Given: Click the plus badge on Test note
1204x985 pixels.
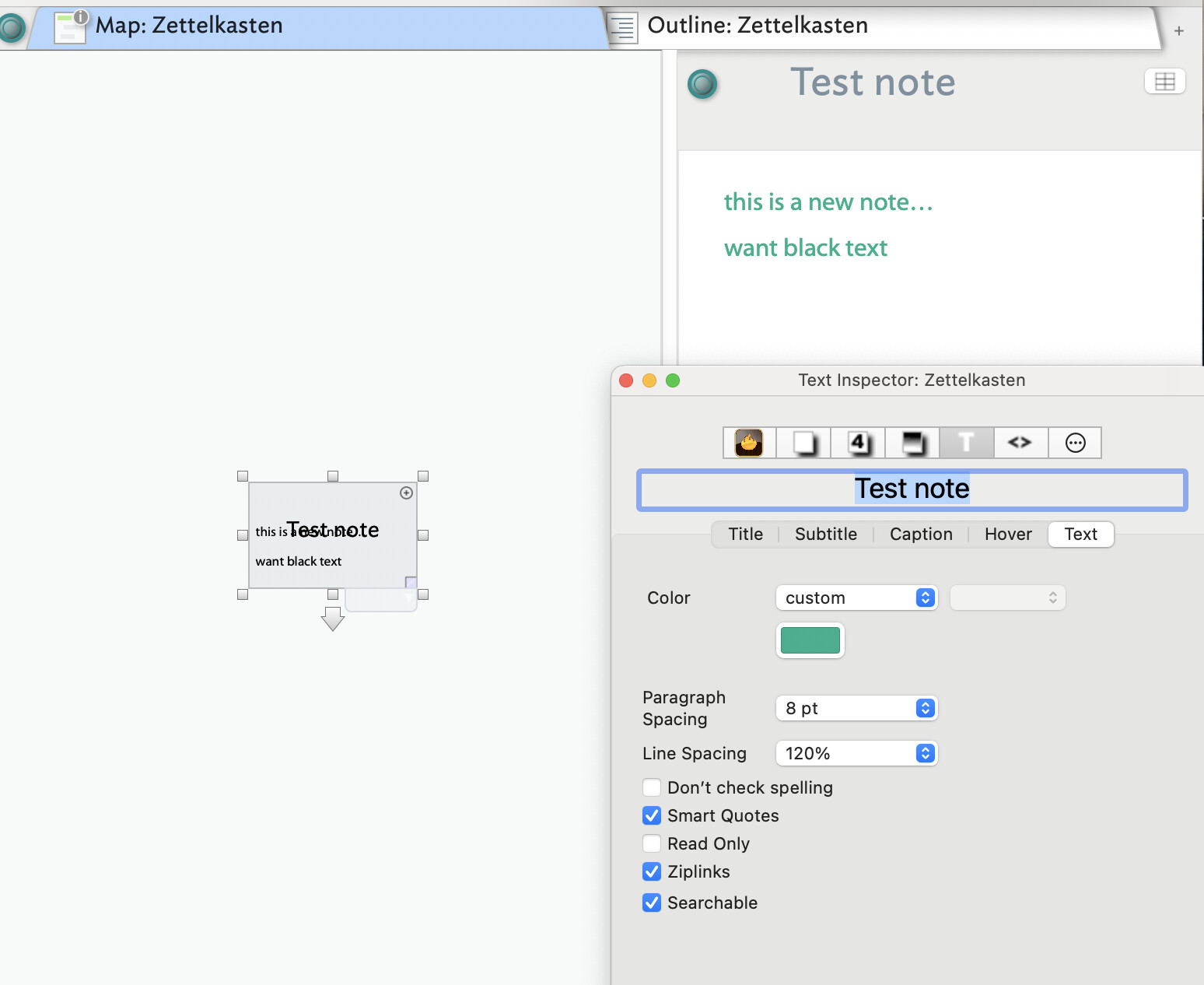Looking at the screenshot, I should [406, 492].
